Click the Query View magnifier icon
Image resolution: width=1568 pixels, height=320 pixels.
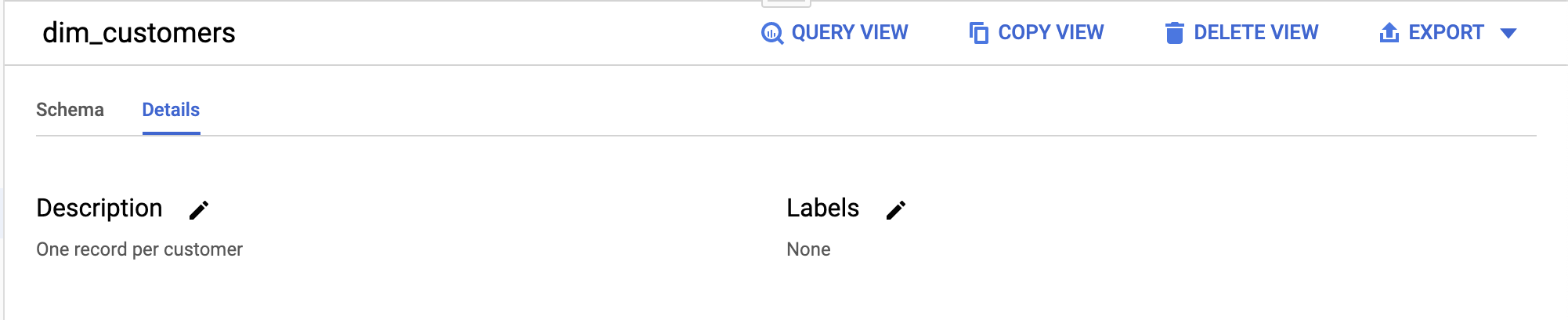point(772,33)
